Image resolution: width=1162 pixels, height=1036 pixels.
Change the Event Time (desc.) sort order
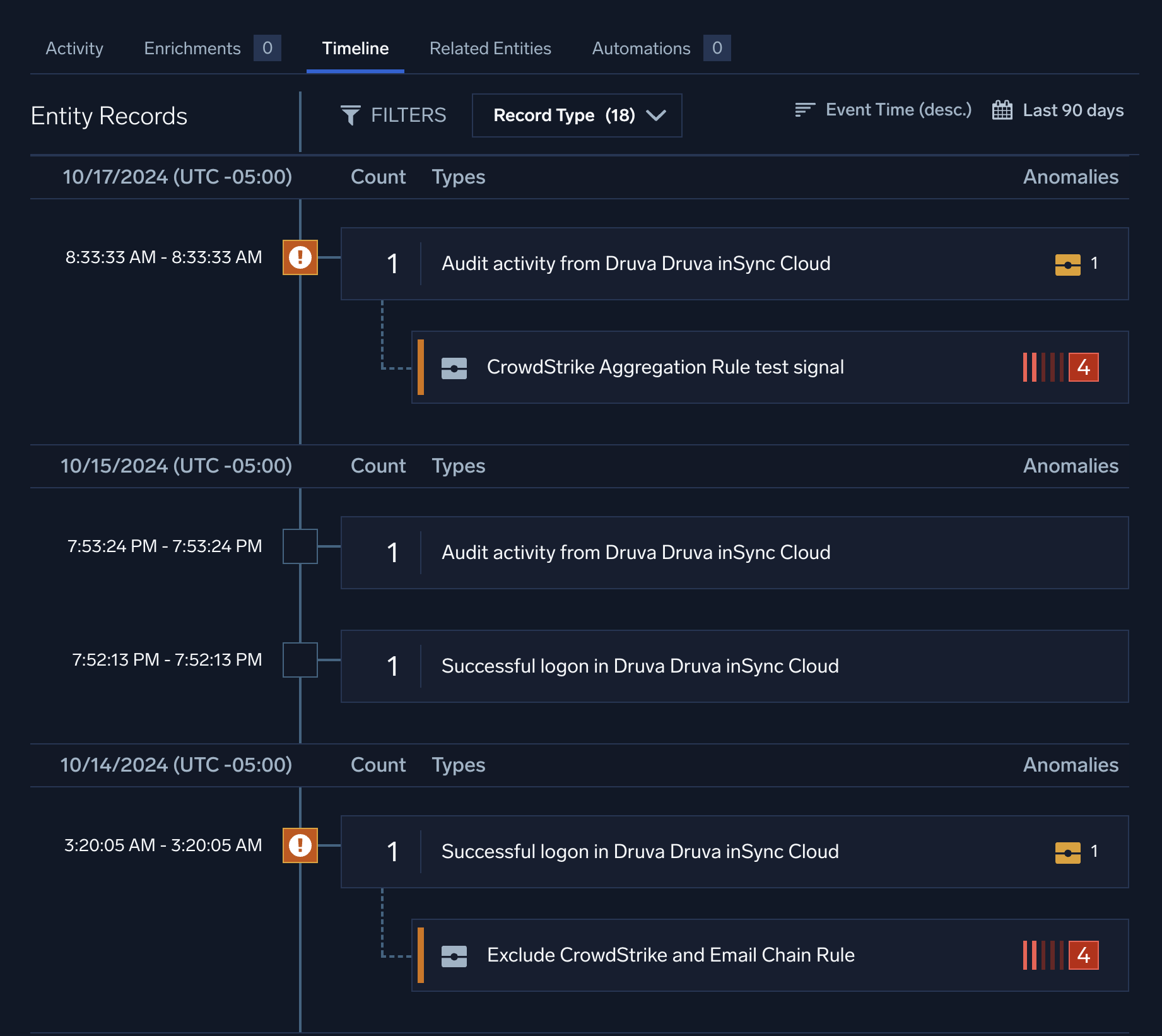pyautogui.click(x=898, y=110)
